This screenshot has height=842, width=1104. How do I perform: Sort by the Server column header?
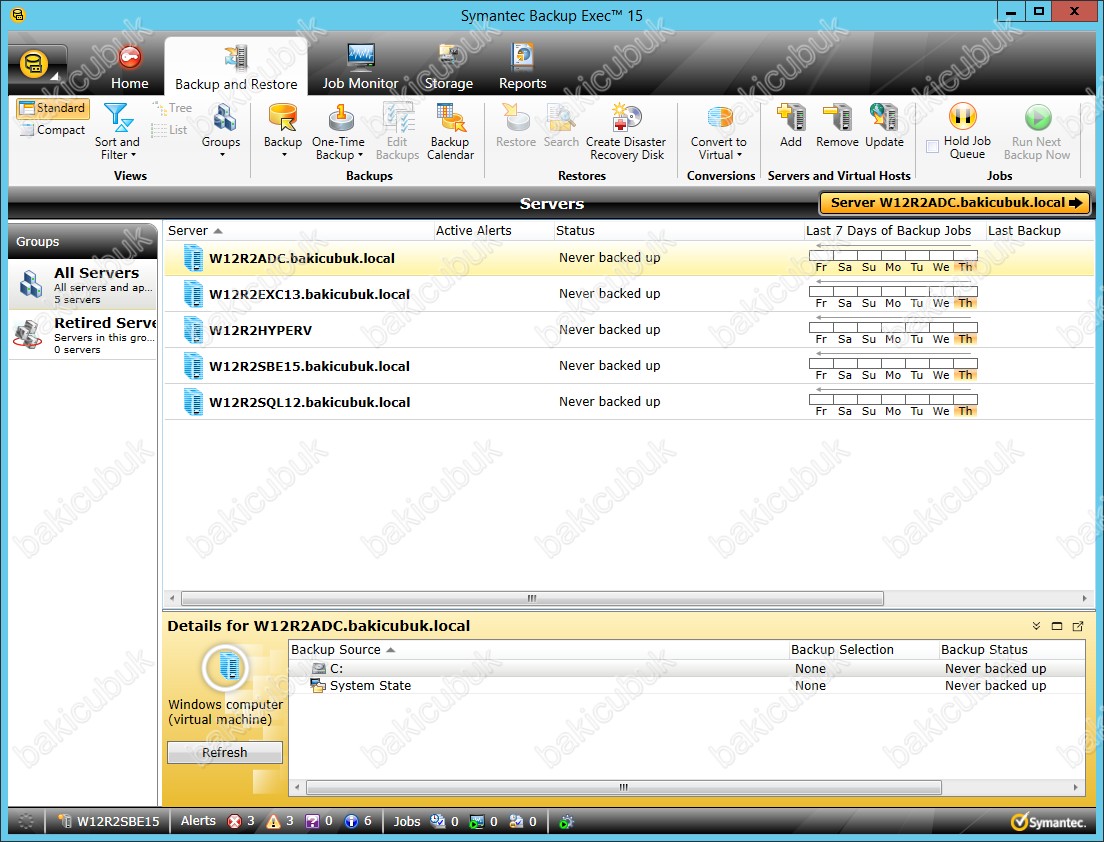299,230
